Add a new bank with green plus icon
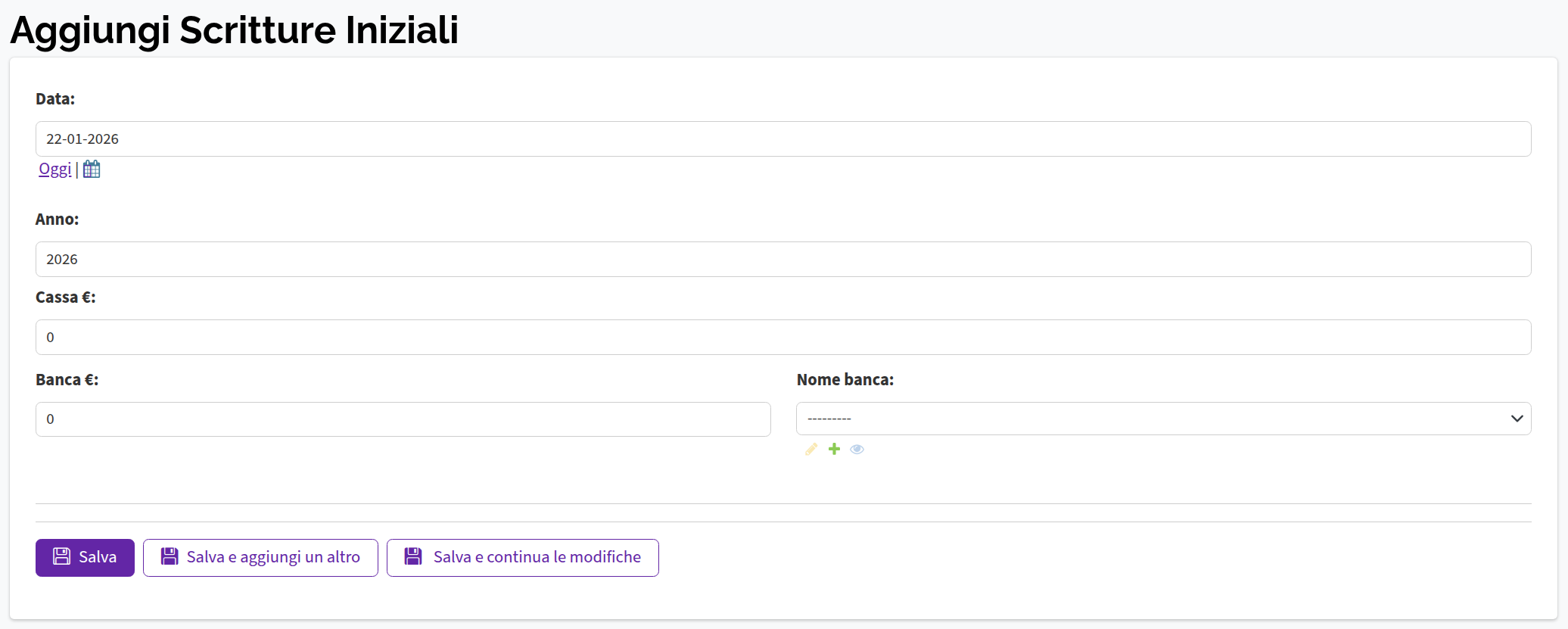1568x629 pixels. pyautogui.click(x=834, y=450)
